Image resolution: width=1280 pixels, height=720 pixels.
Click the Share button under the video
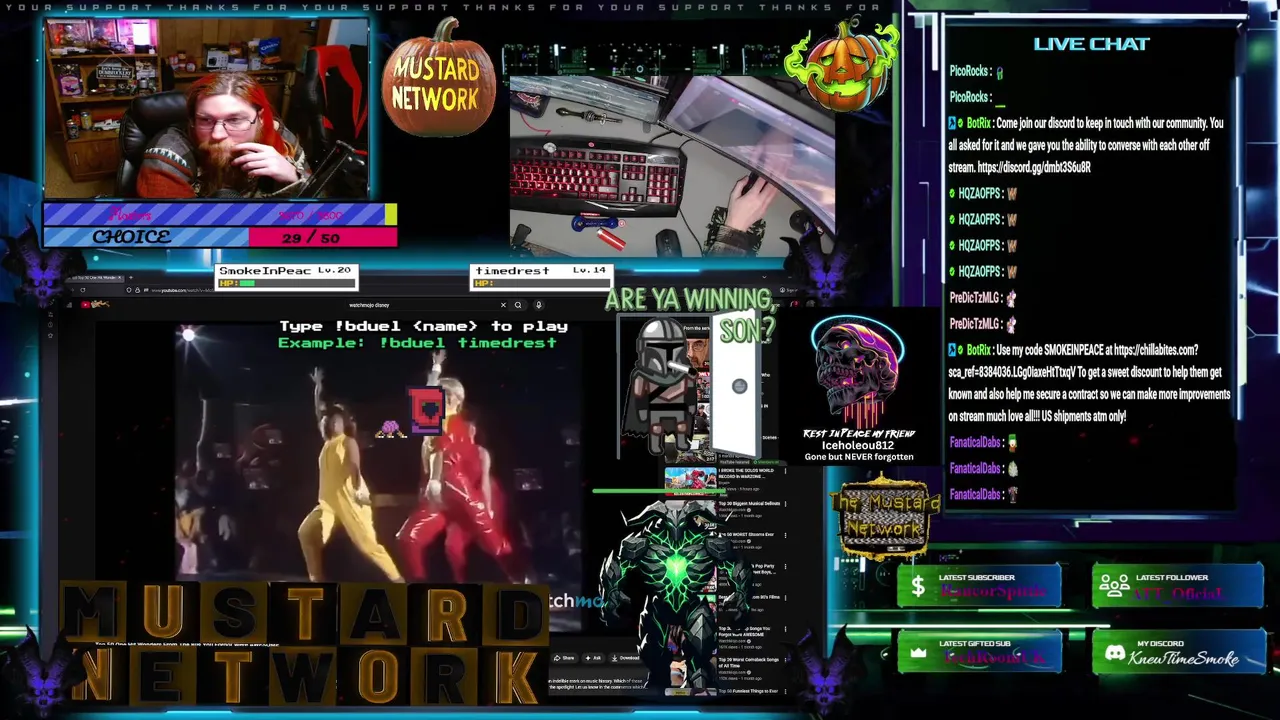(563, 658)
